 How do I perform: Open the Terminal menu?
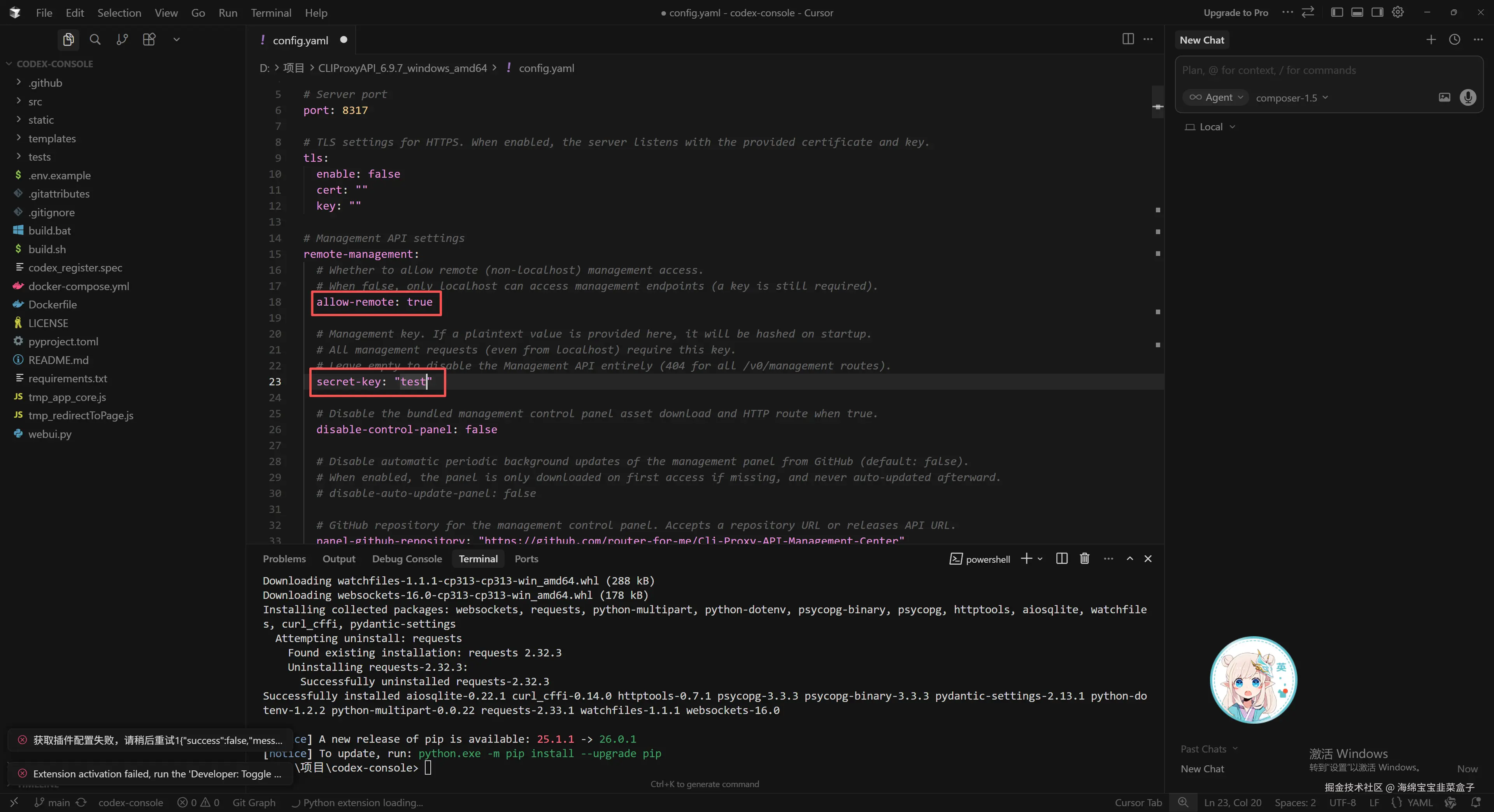[271, 13]
